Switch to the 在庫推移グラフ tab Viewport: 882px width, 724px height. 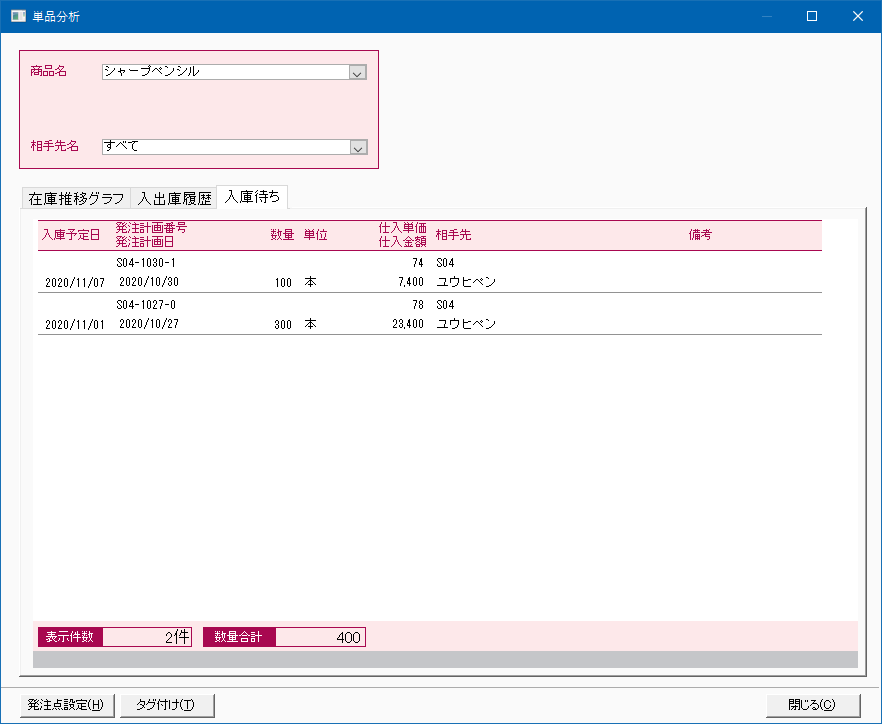[x=77, y=198]
